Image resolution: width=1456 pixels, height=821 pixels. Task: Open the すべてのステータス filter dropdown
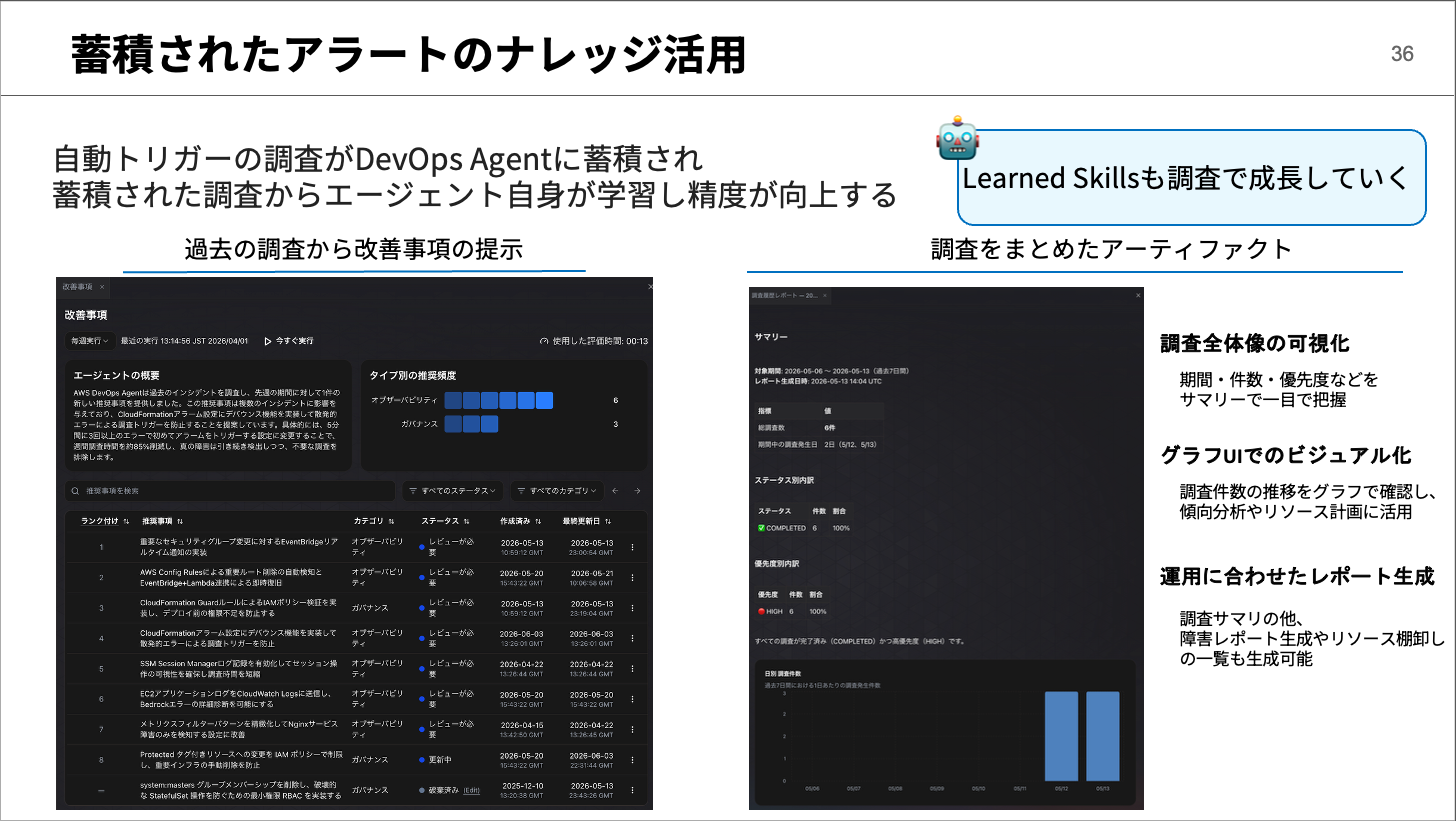click(x=453, y=491)
